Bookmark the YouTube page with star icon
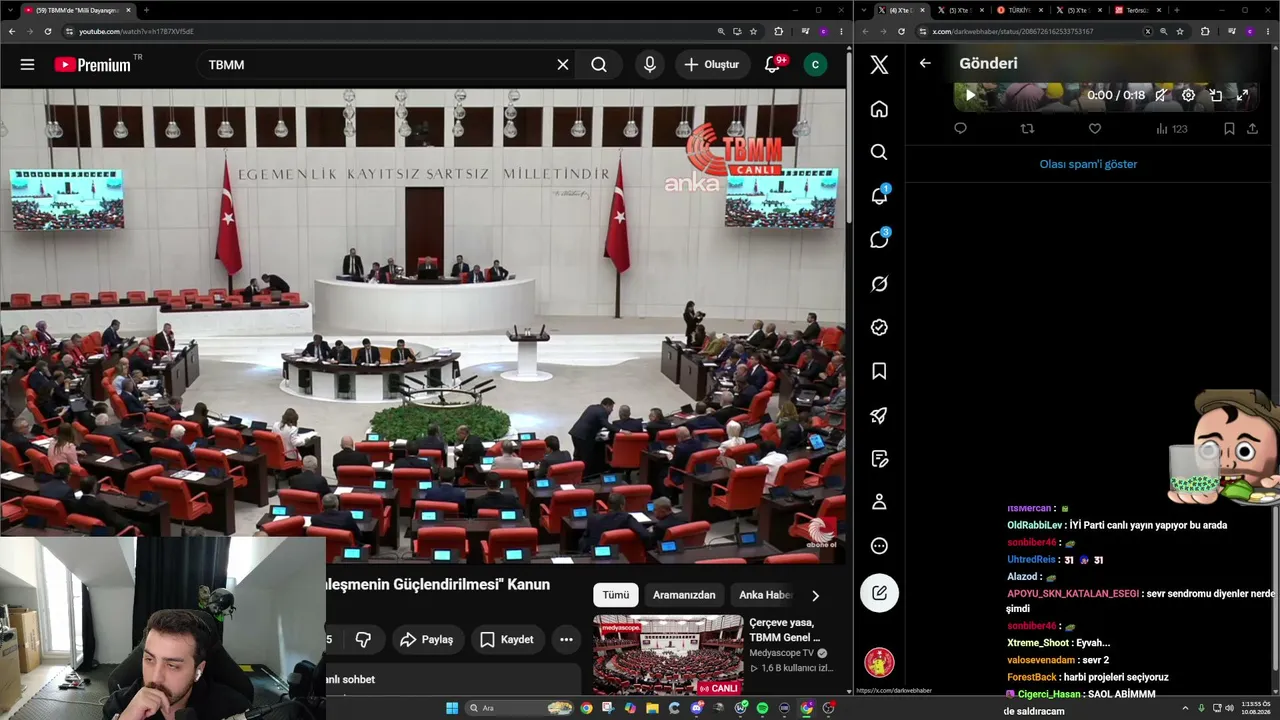Image resolution: width=1280 pixels, height=720 pixels. point(754,31)
